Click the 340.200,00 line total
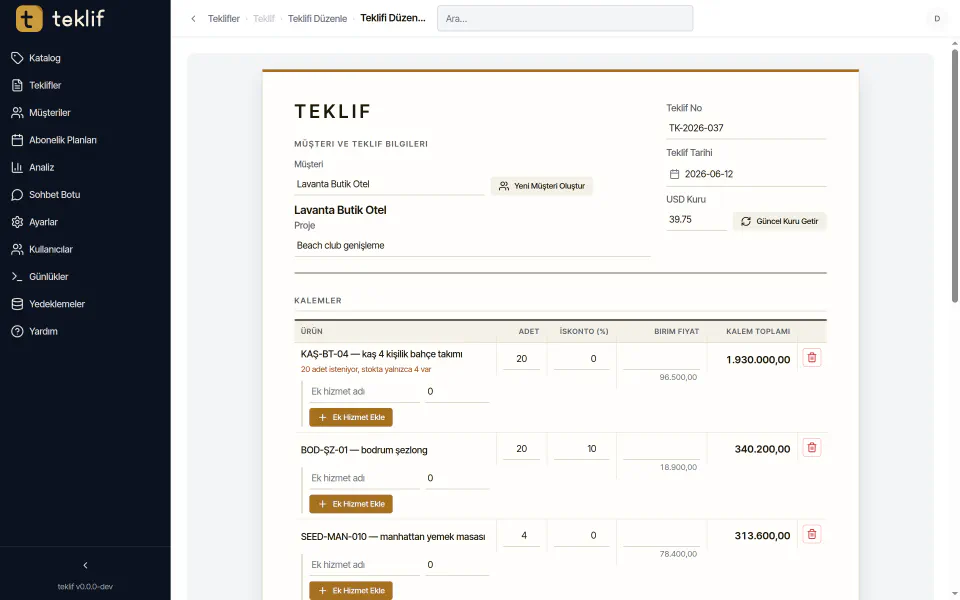Image resolution: width=960 pixels, height=600 pixels. [x=762, y=449]
